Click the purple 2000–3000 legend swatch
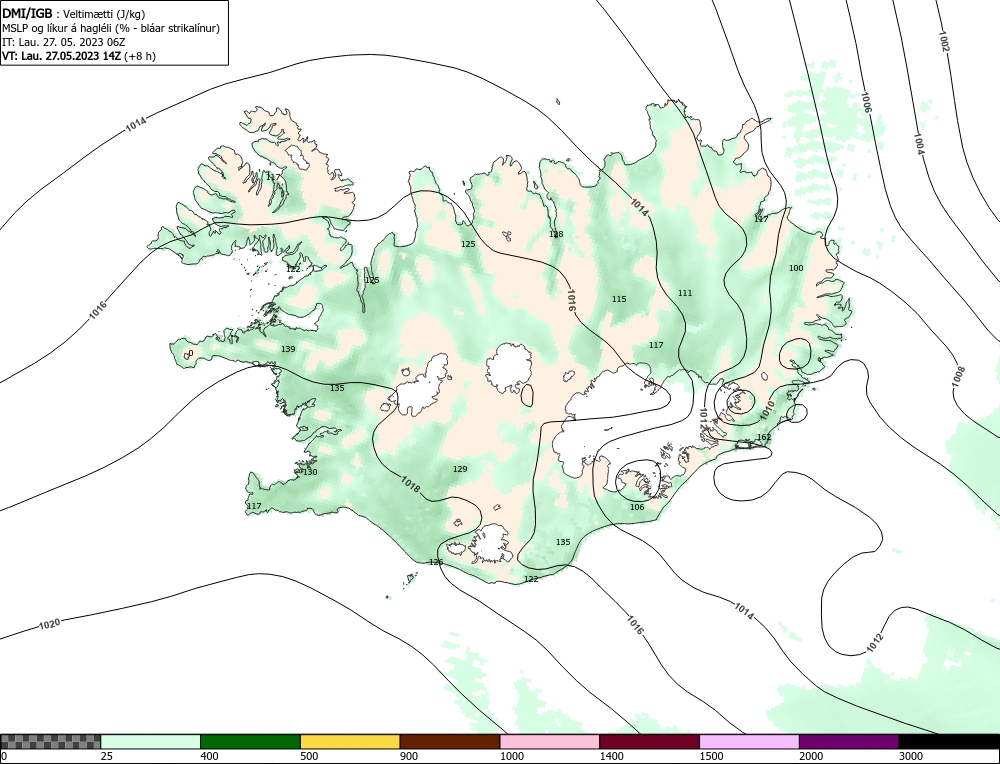Image resolution: width=1000 pixels, height=764 pixels. click(849, 741)
